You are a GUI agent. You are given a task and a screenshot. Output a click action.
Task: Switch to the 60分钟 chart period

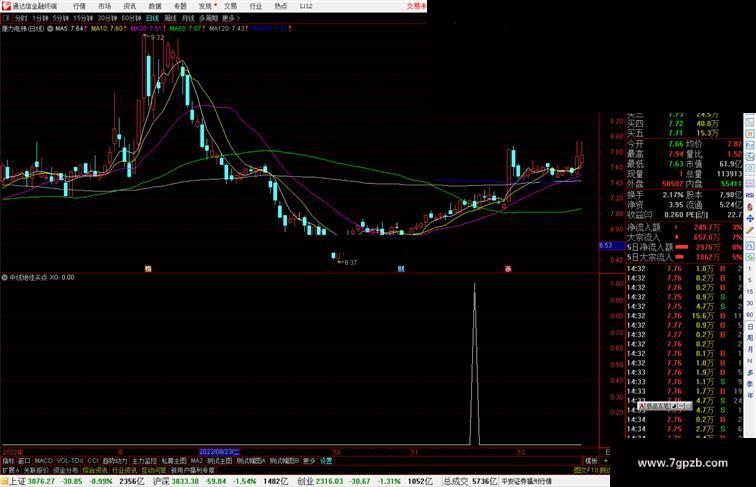pos(131,18)
